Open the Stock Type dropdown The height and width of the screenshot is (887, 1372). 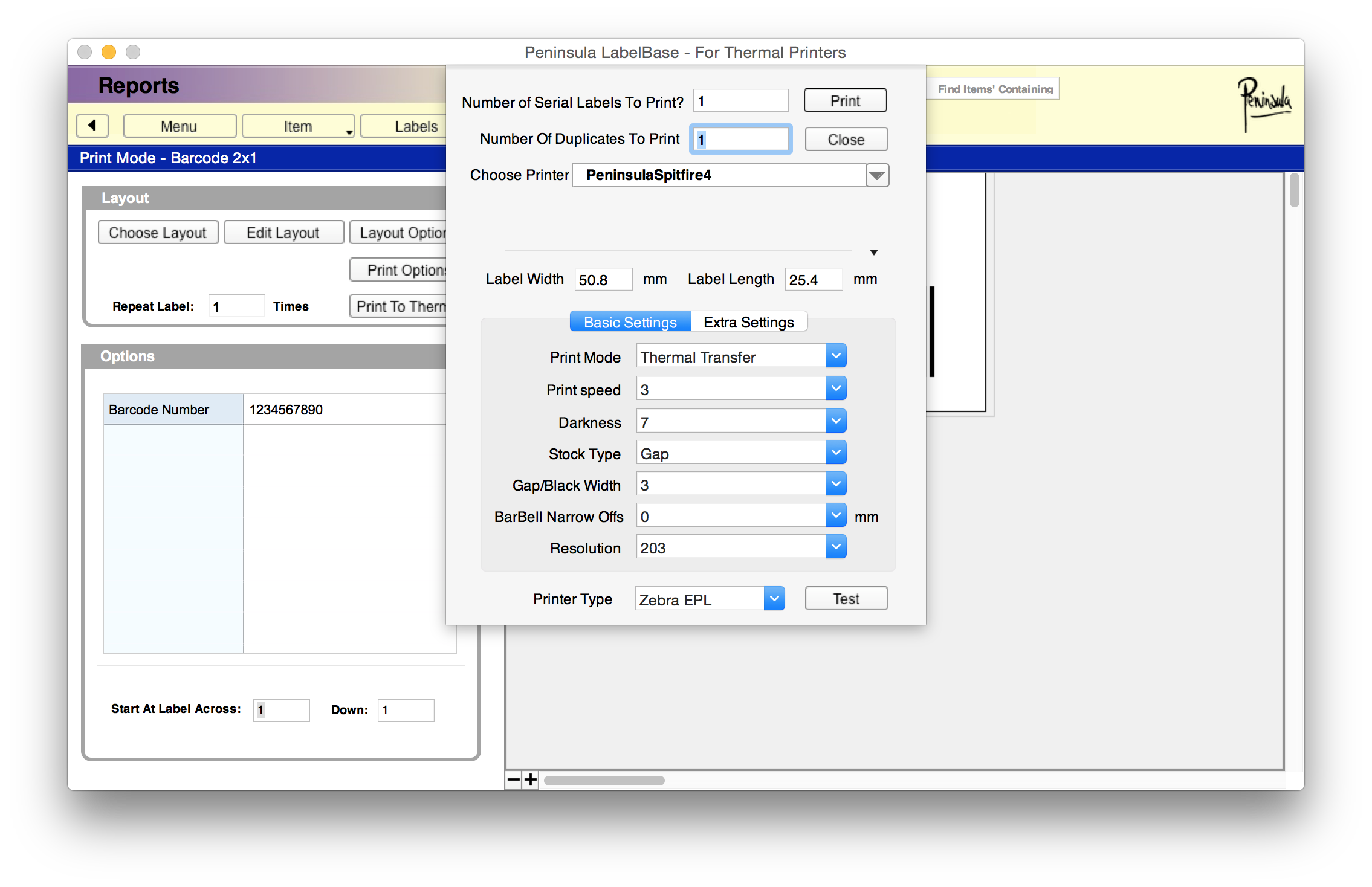click(835, 453)
